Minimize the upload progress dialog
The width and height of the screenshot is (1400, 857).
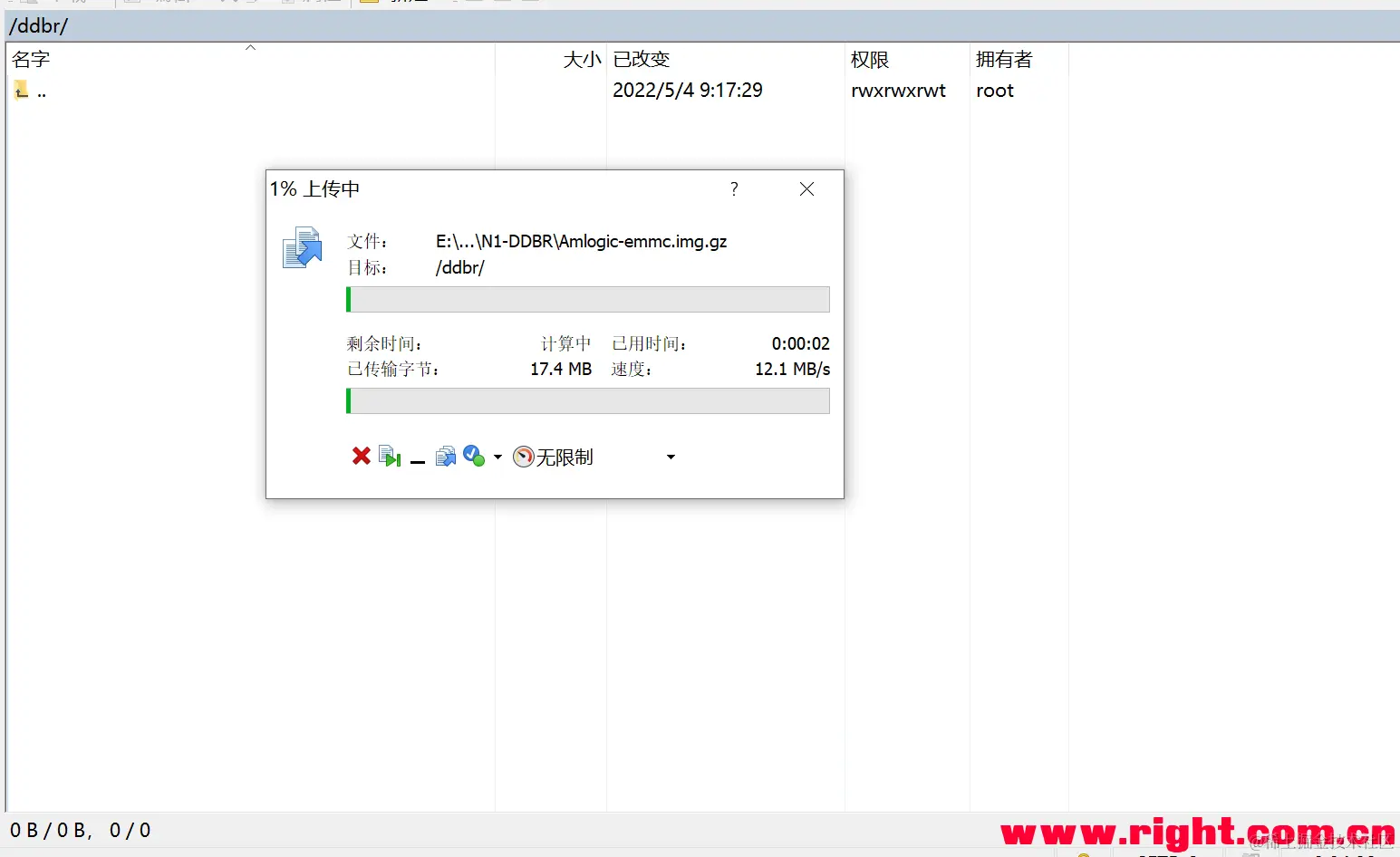point(418,460)
